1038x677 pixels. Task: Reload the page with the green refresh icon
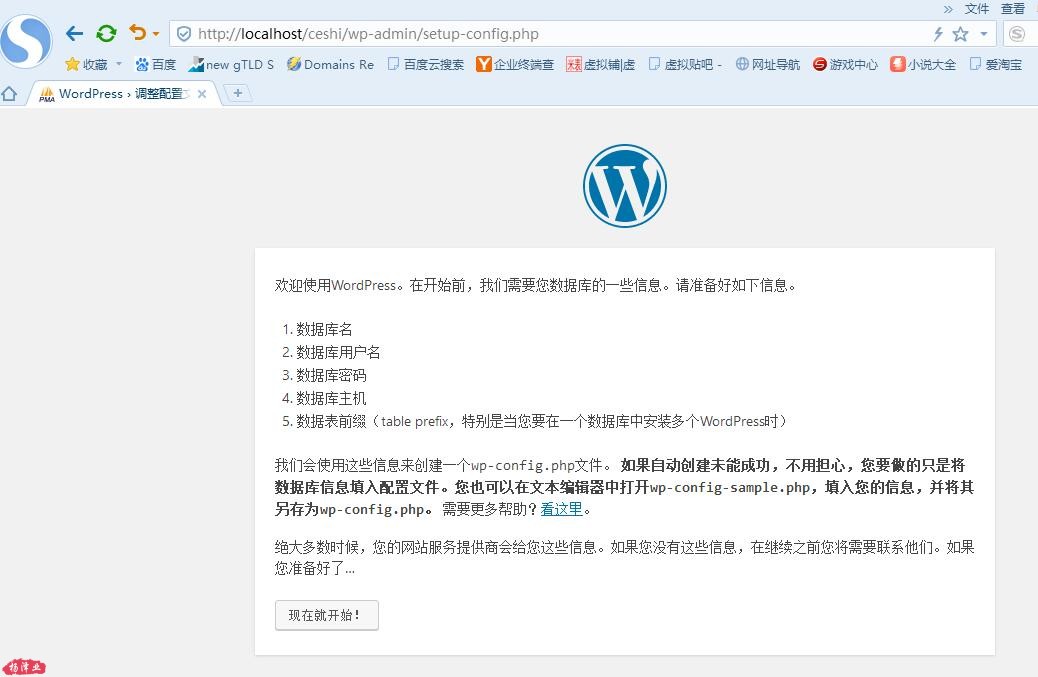click(106, 33)
